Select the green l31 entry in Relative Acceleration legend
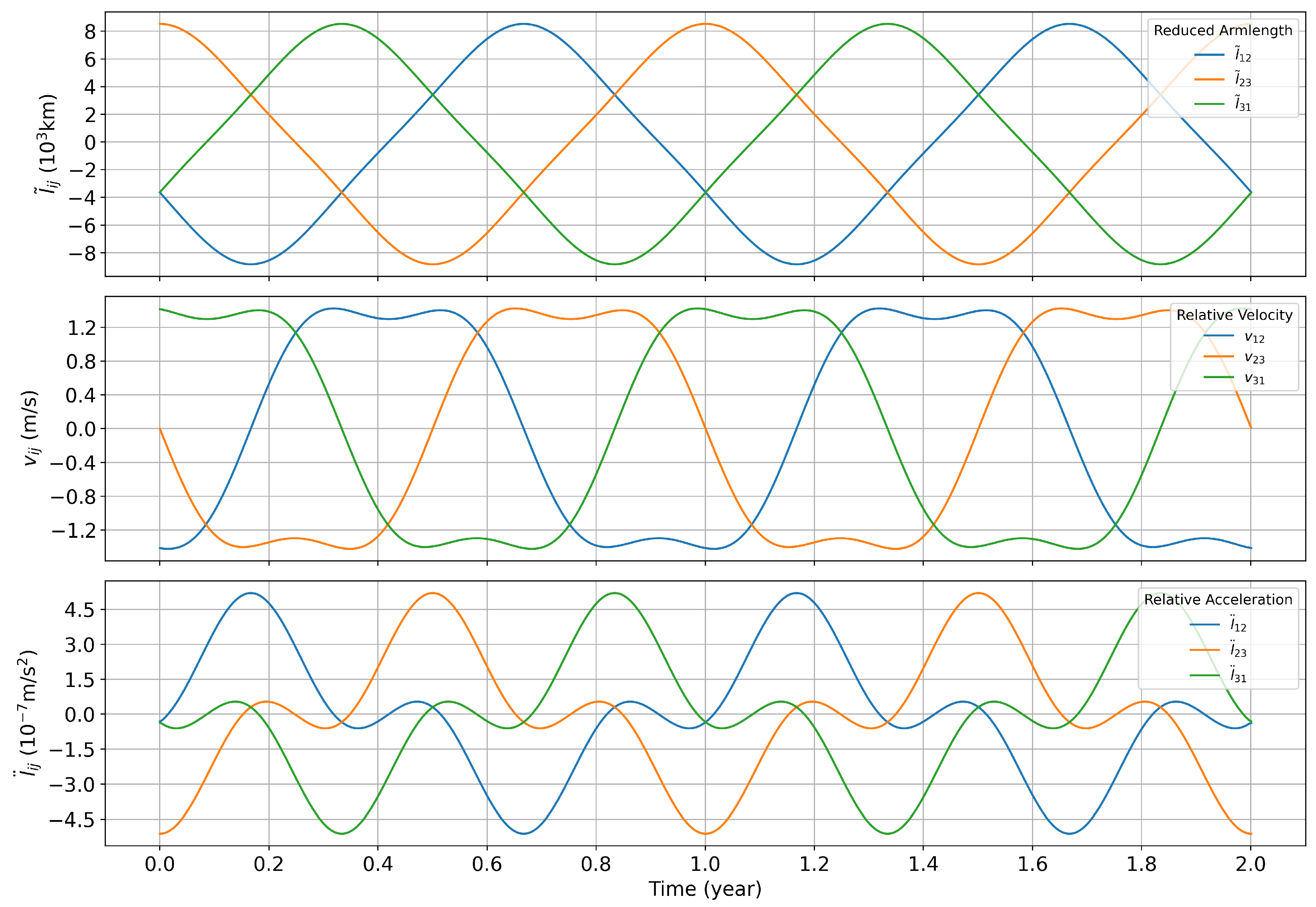This screenshot has height=907, width=1316. (1218, 674)
